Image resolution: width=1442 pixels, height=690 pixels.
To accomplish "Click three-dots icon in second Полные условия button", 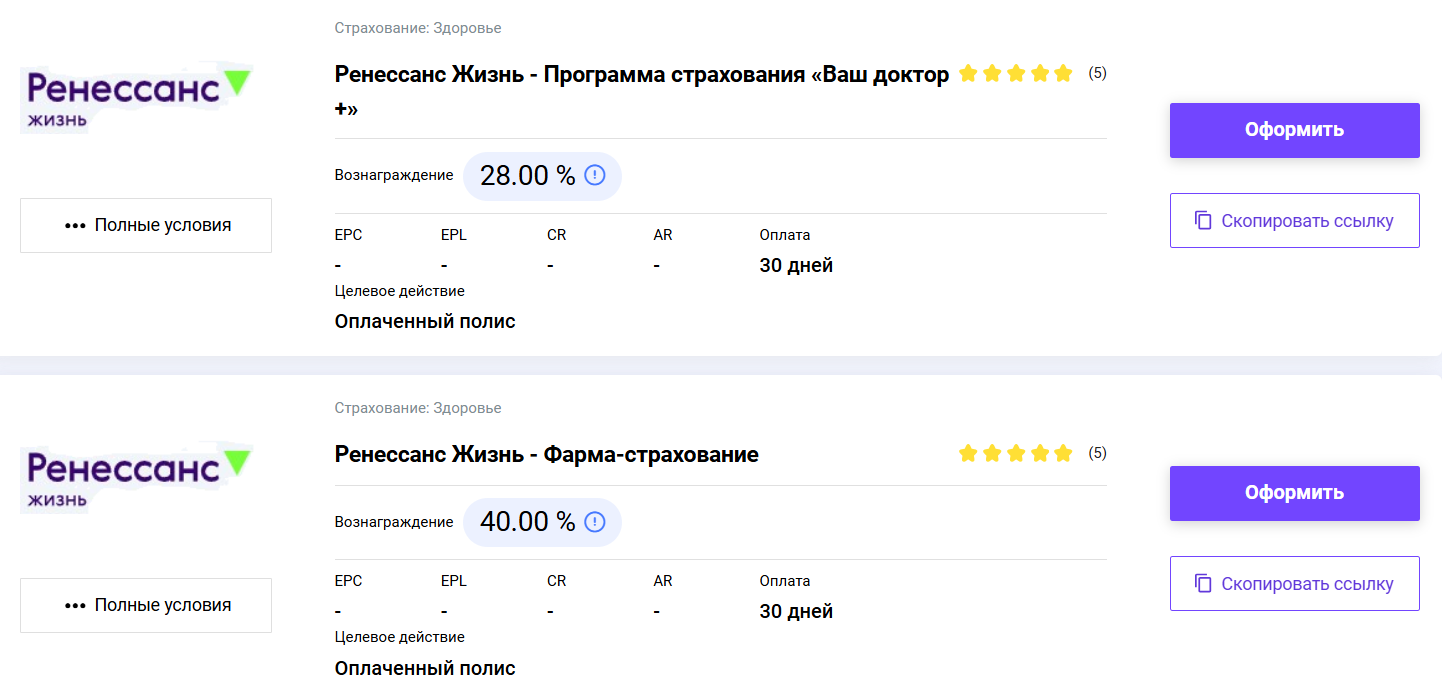I will click(75, 606).
